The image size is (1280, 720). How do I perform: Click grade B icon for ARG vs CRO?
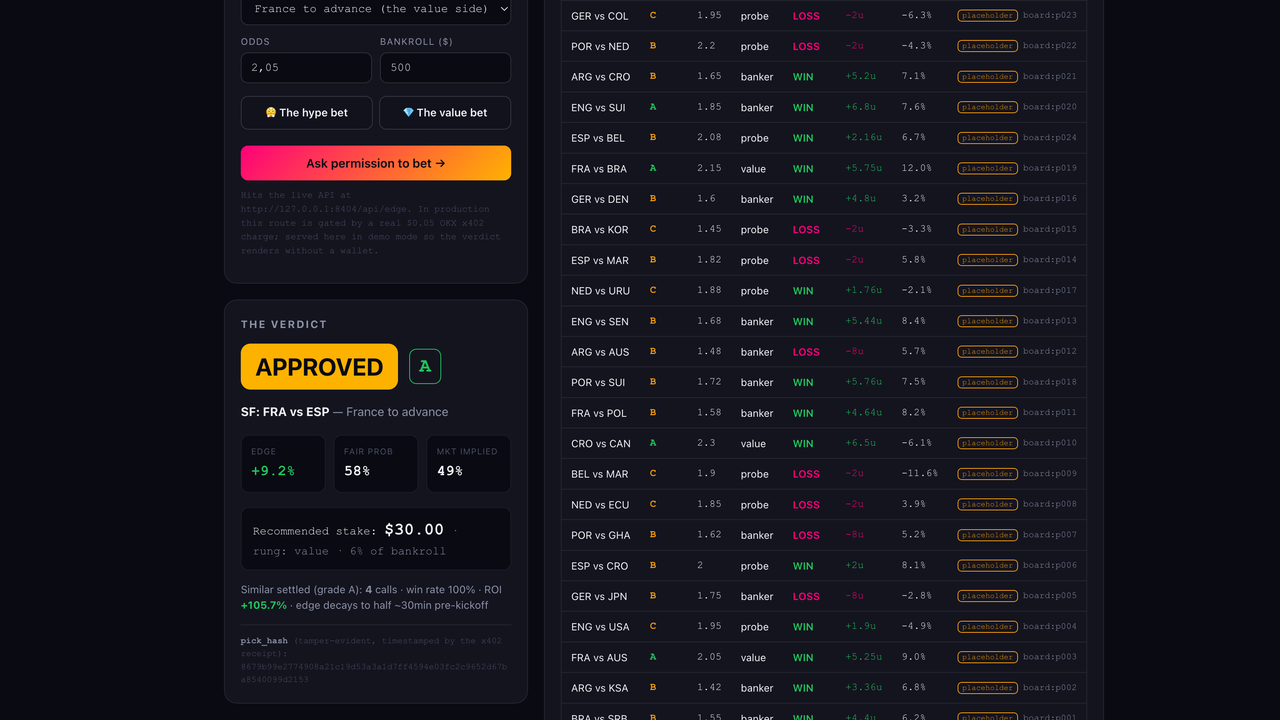[x=653, y=76]
